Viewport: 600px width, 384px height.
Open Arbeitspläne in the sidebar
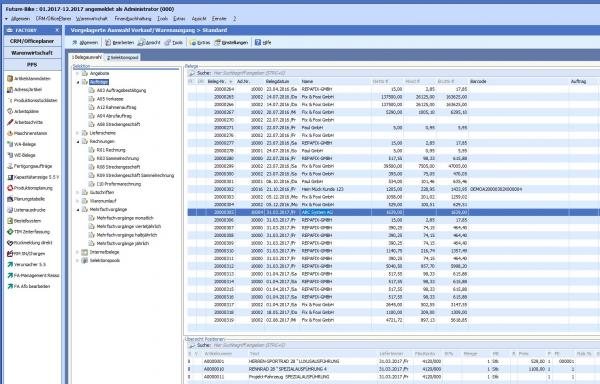[x=23, y=111]
